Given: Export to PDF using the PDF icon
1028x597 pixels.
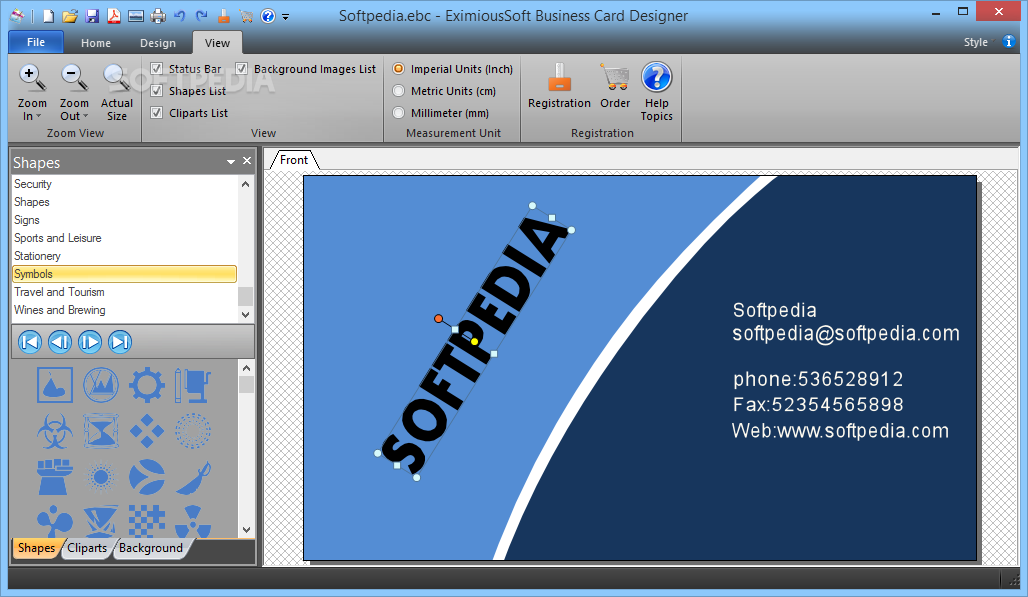Looking at the screenshot, I should [114, 16].
